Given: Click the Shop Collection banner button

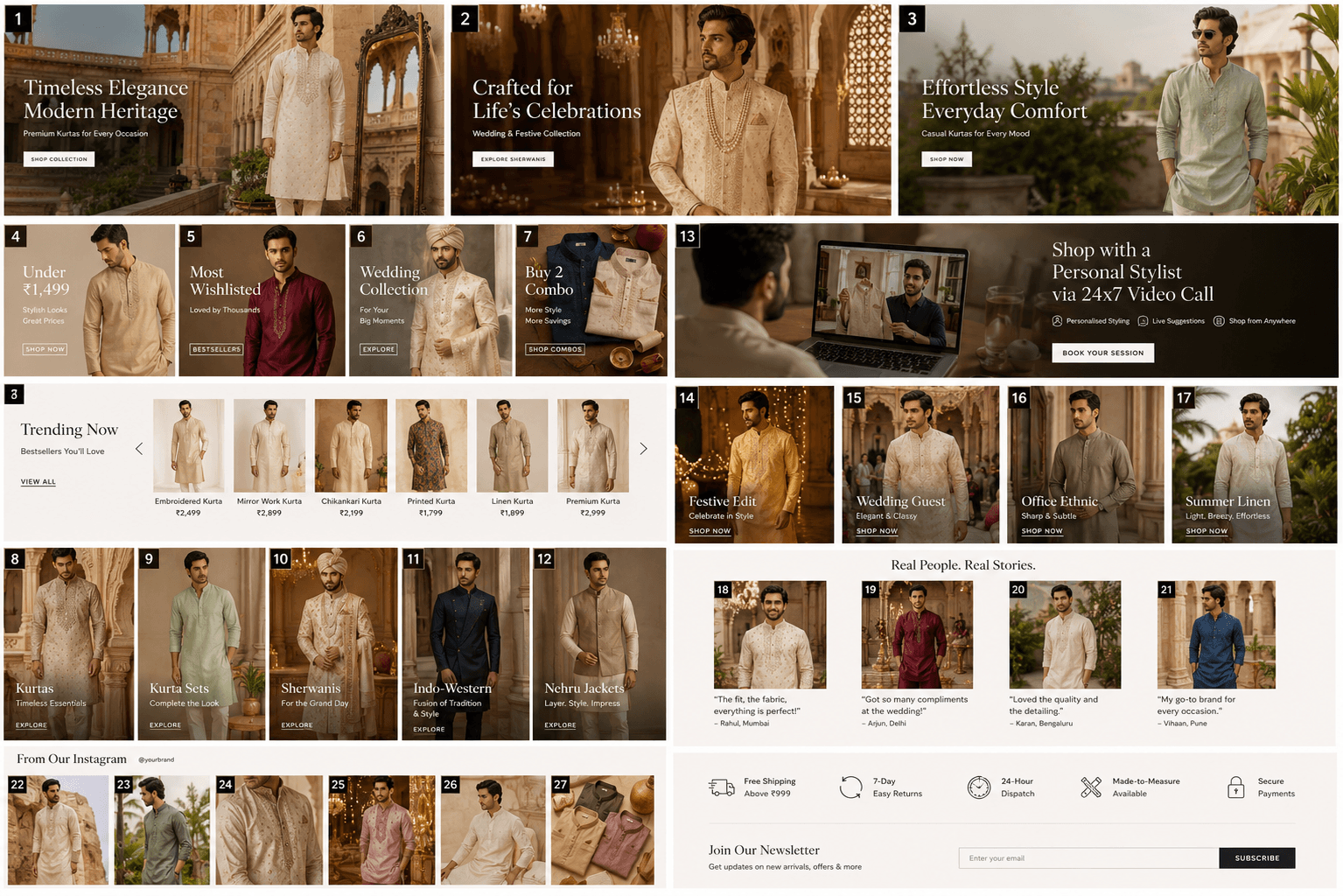Looking at the screenshot, I should [x=59, y=159].
